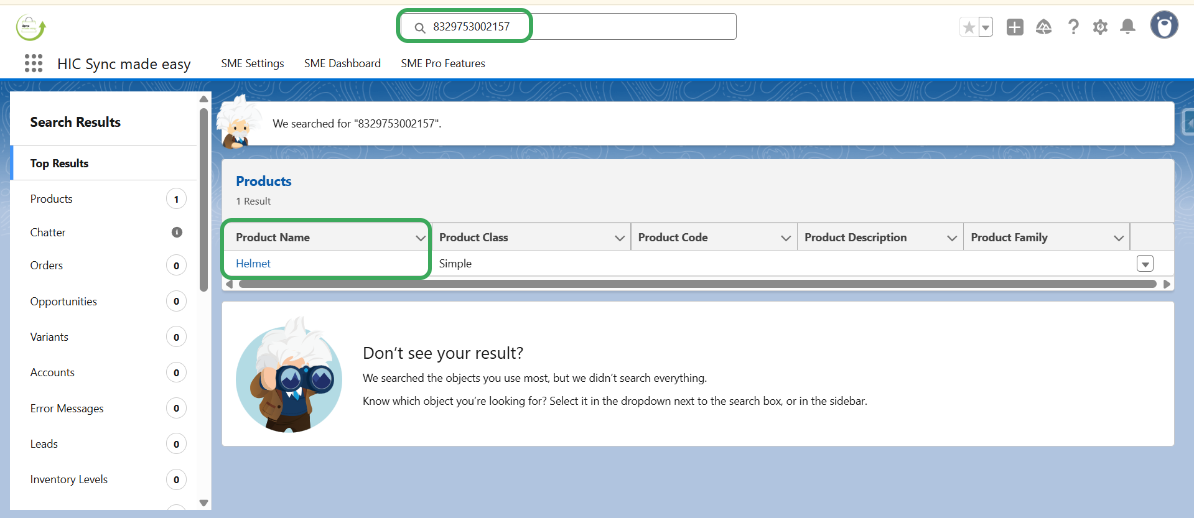
Task: Select Top Results in sidebar
Action: click(104, 163)
